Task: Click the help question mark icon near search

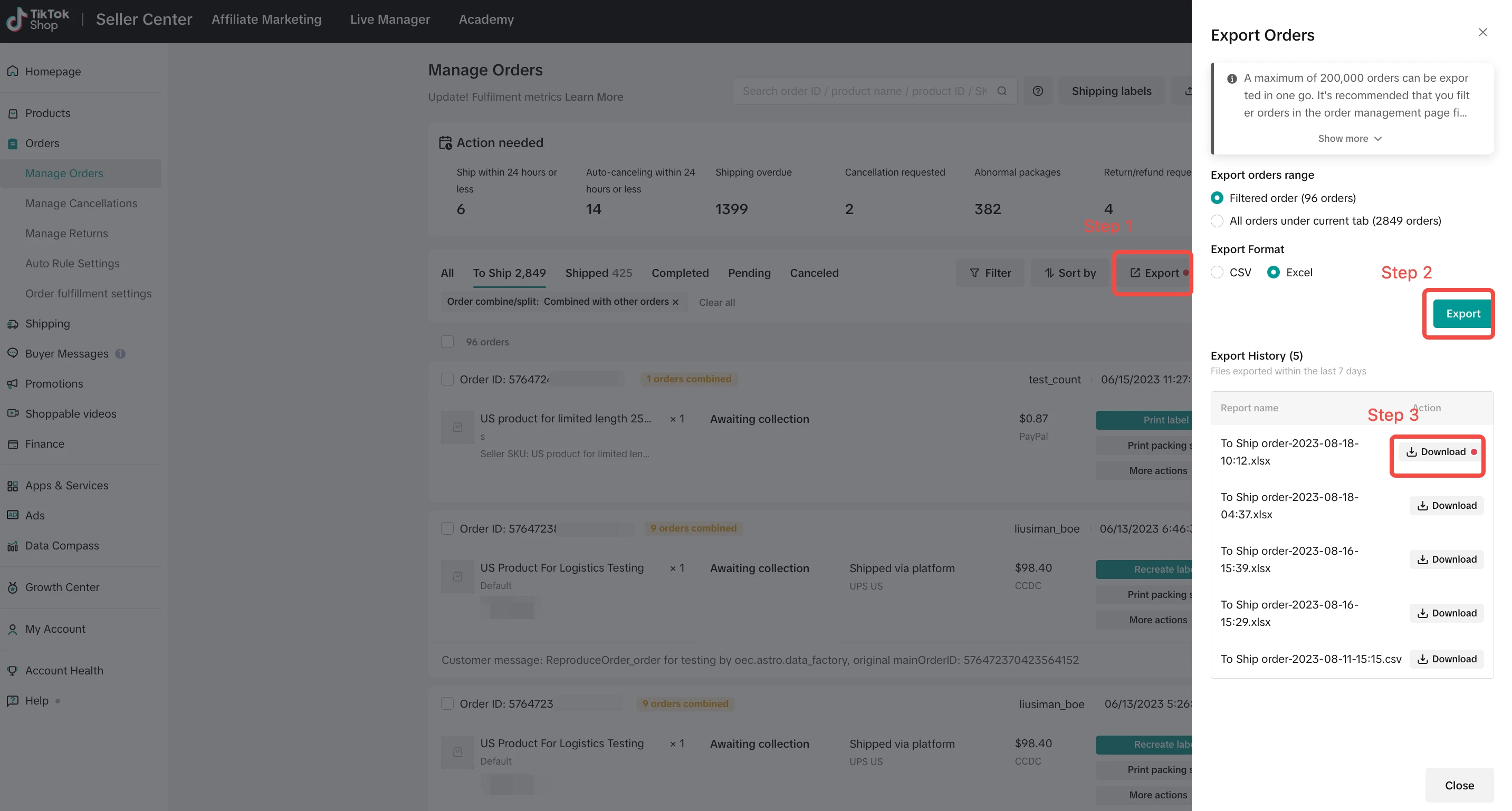Action: coord(1038,91)
